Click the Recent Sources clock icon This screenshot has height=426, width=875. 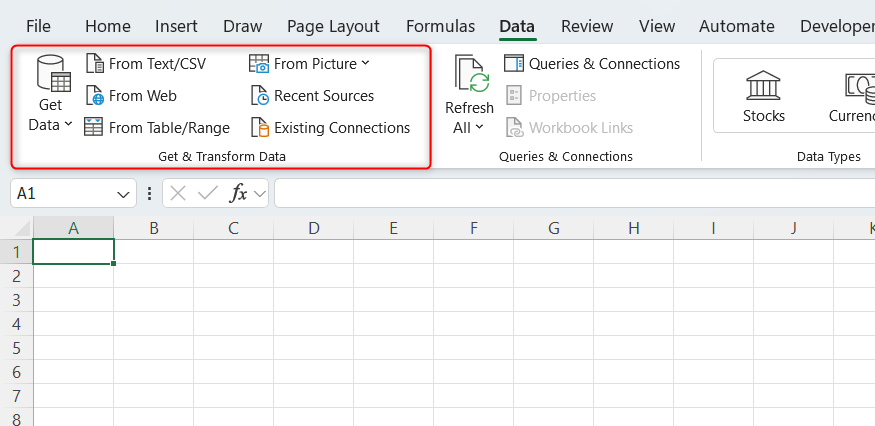coord(259,95)
